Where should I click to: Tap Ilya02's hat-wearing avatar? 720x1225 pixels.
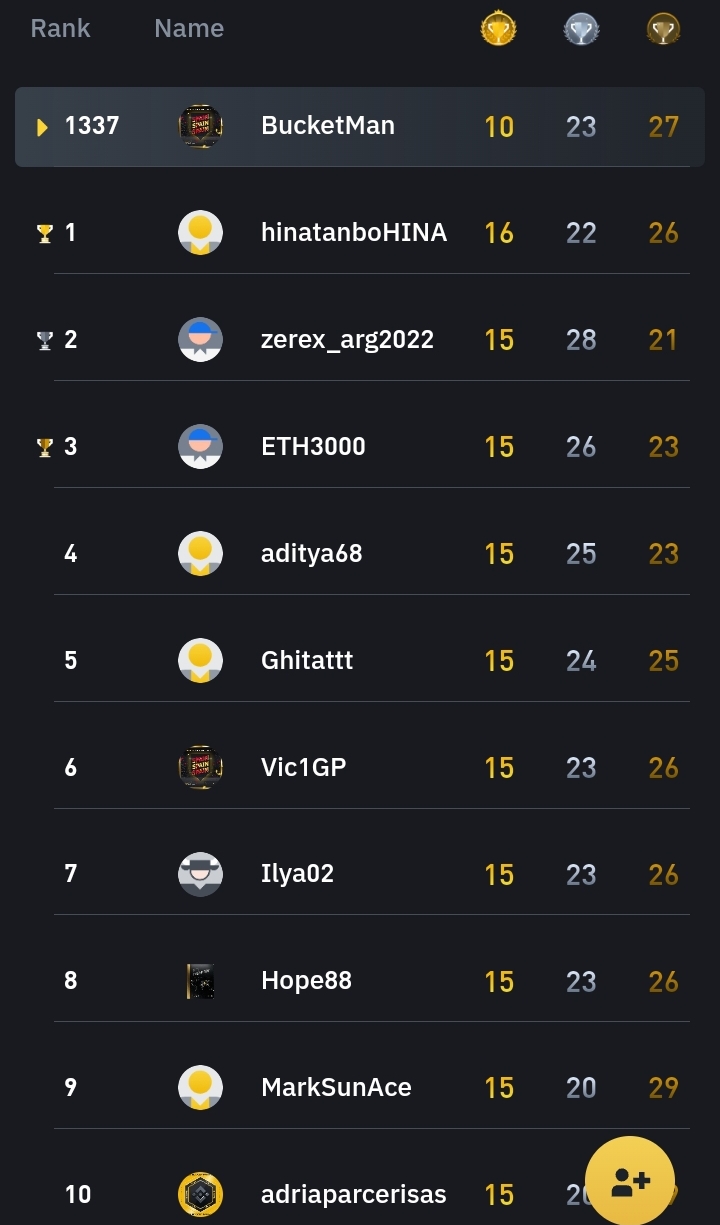pyautogui.click(x=200, y=874)
